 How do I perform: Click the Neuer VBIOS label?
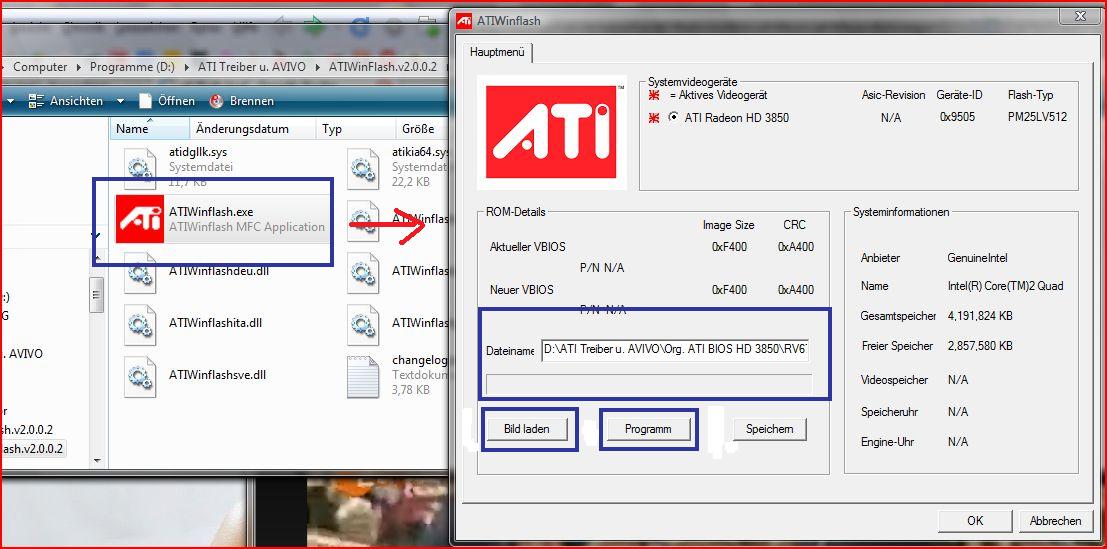[522, 290]
